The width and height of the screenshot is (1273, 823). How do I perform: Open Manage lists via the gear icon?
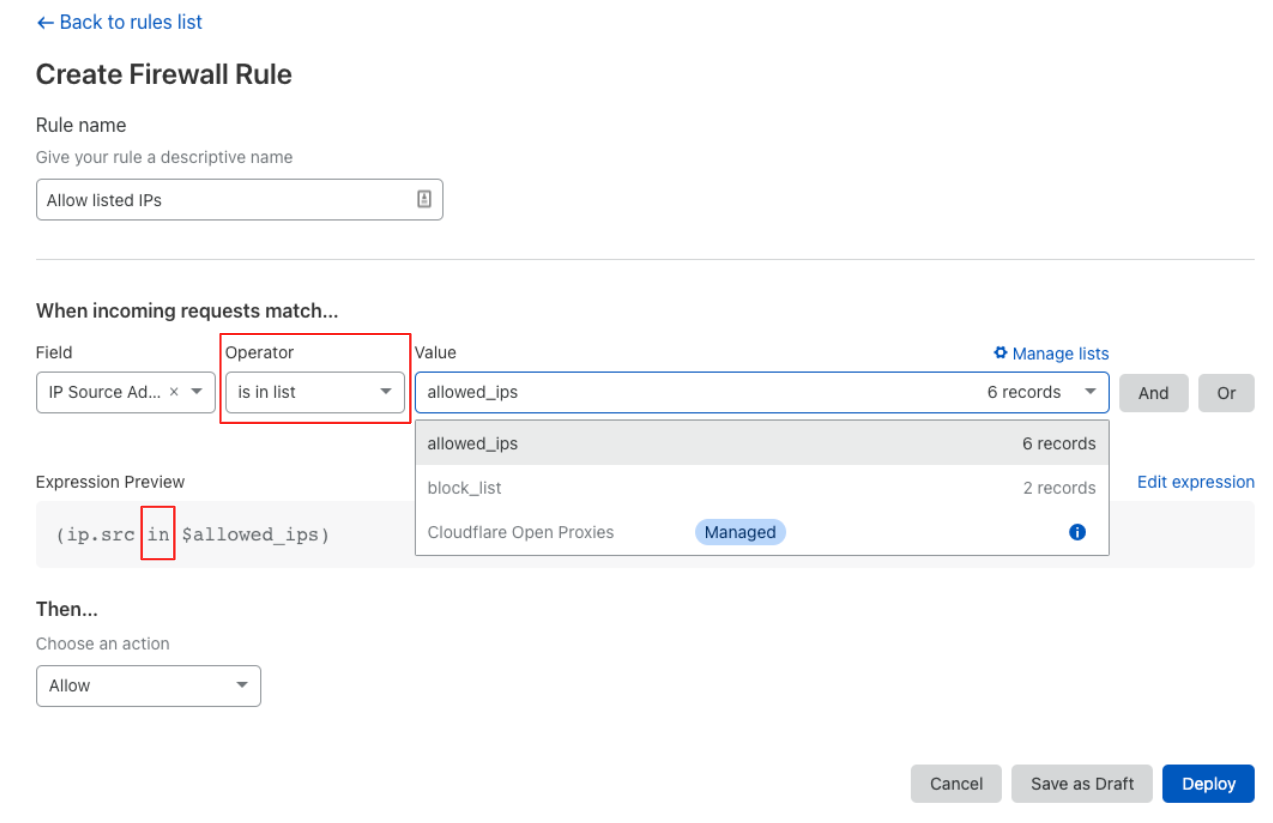pyautogui.click(x=1000, y=353)
